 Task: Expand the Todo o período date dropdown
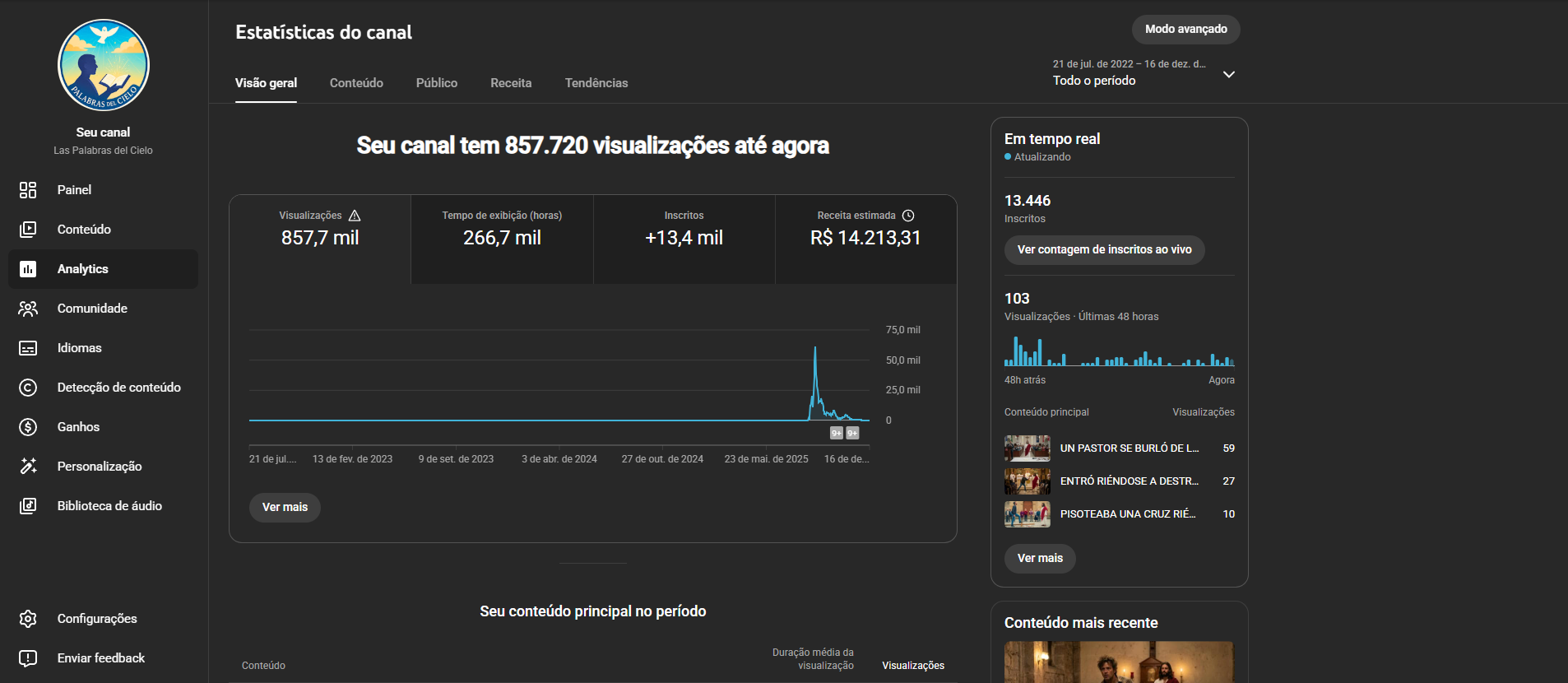click(x=1228, y=74)
